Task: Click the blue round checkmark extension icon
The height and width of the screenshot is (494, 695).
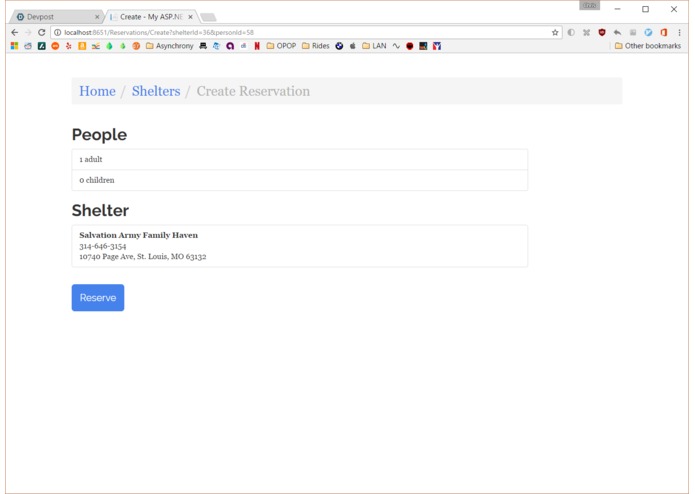Action: [x=648, y=32]
